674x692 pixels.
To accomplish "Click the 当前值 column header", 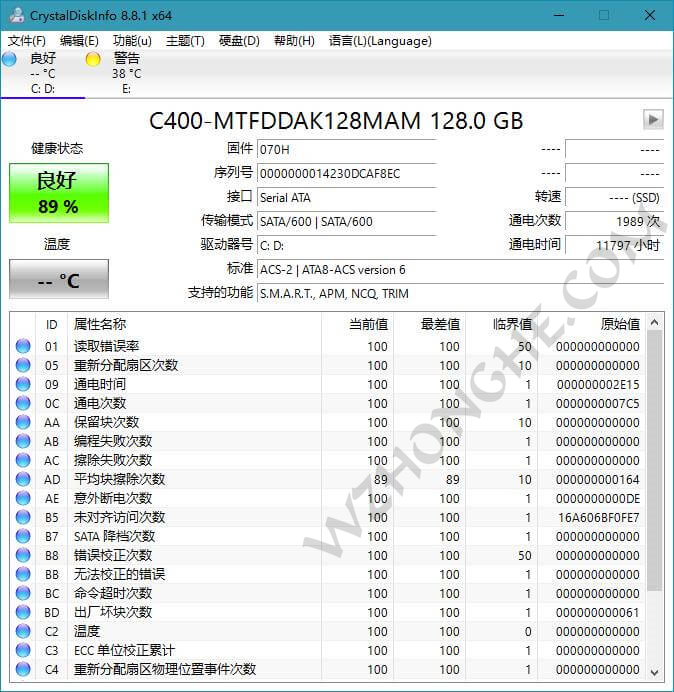I will (358, 324).
